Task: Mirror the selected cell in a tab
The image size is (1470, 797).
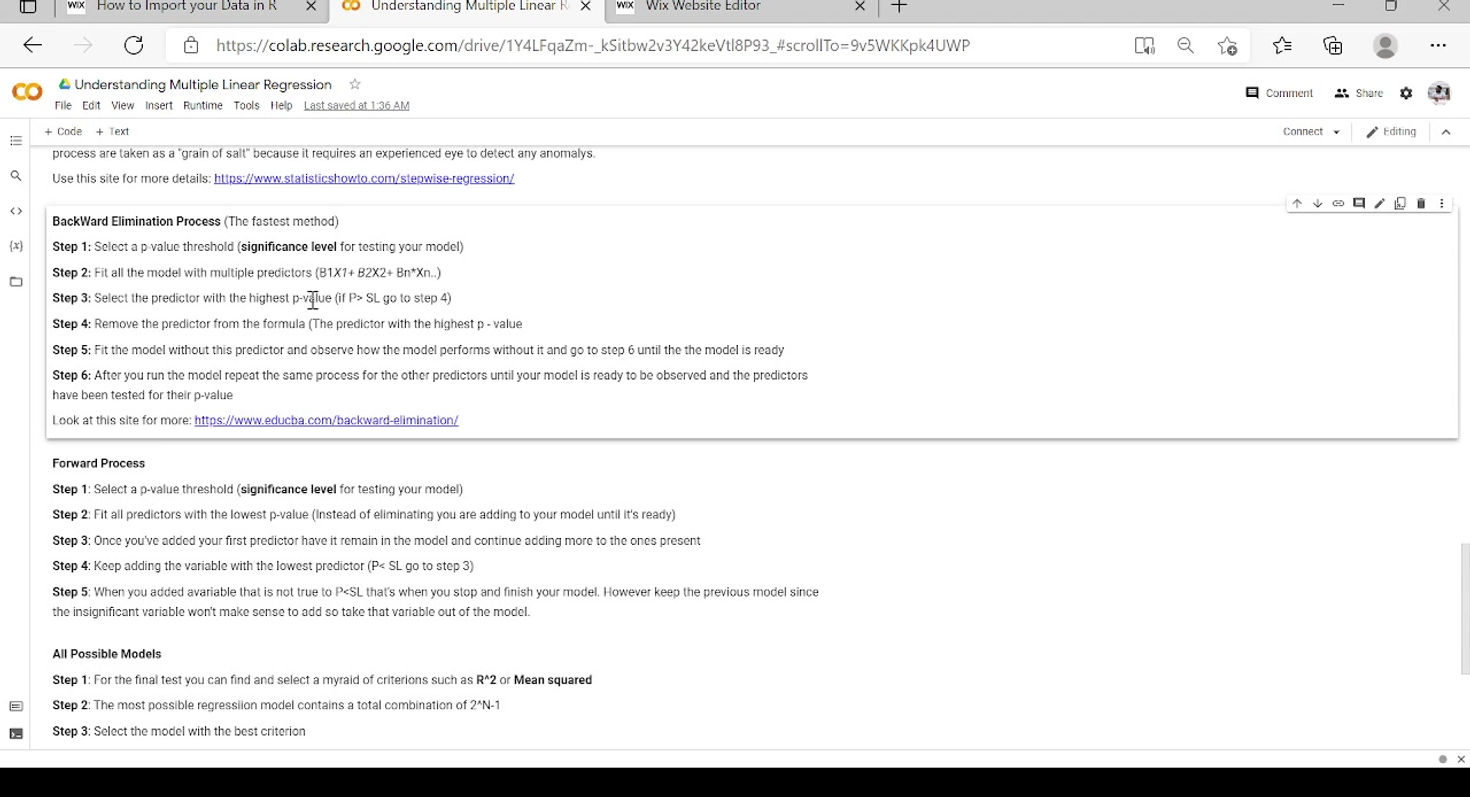Action: (1400, 204)
